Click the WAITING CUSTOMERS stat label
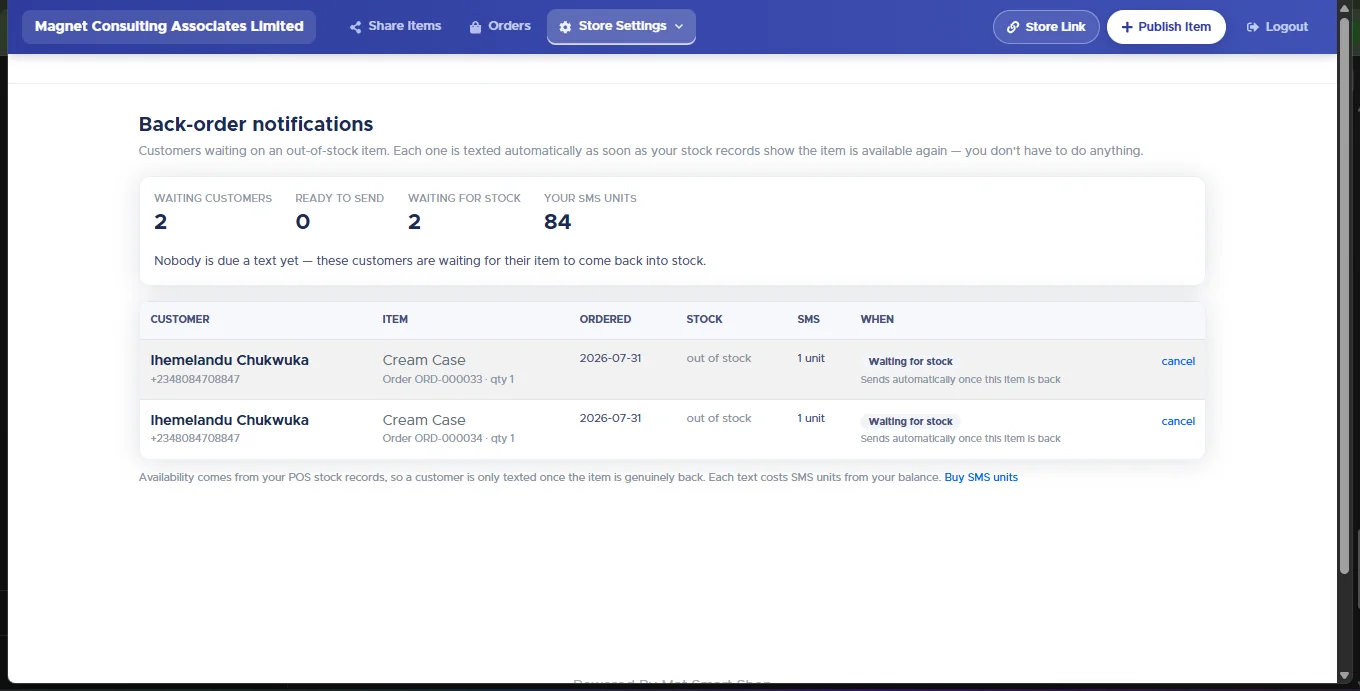The width and height of the screenshot is (1360, 691). tap(213, 198)
